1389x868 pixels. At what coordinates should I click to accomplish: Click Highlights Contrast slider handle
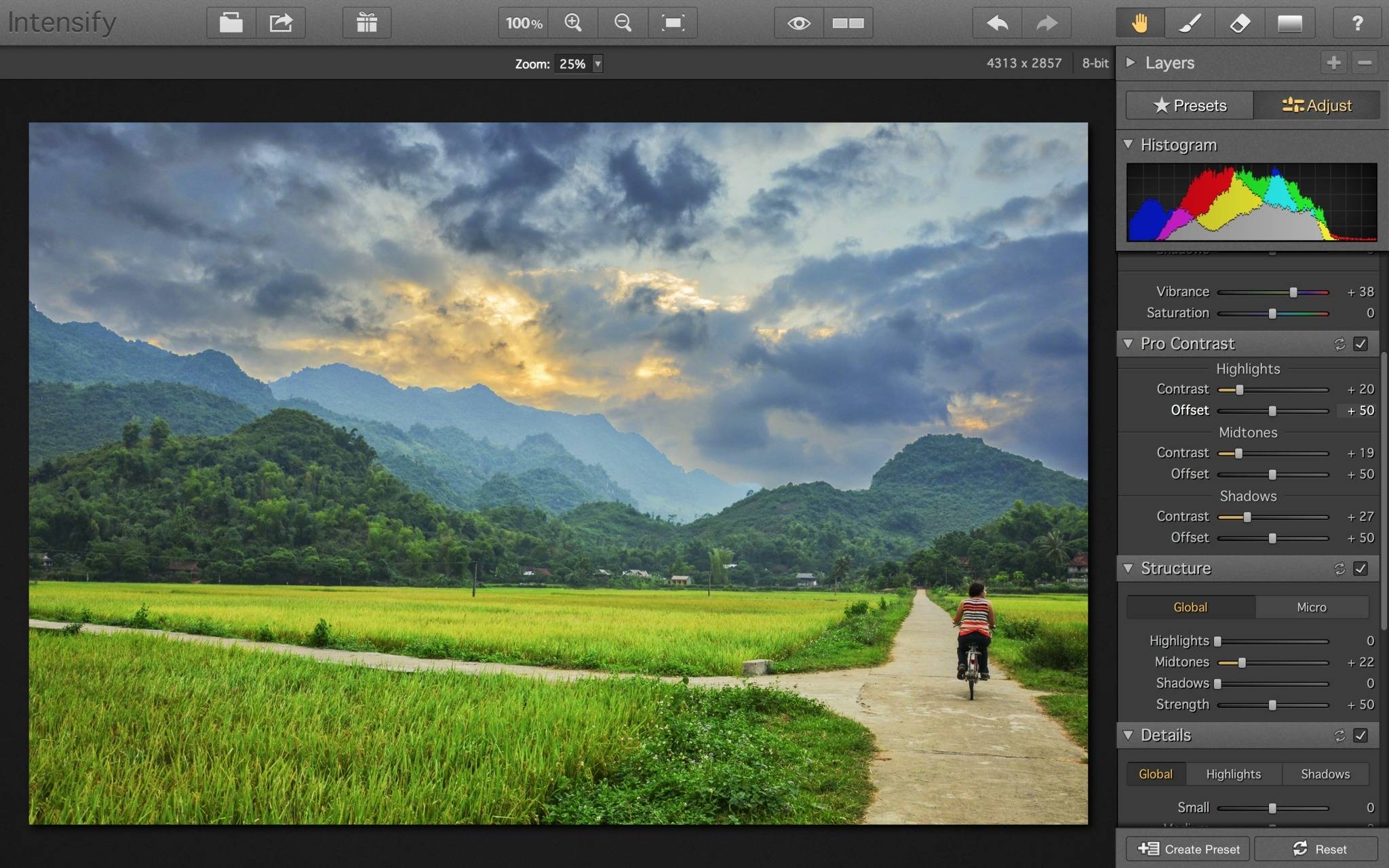1240,390
